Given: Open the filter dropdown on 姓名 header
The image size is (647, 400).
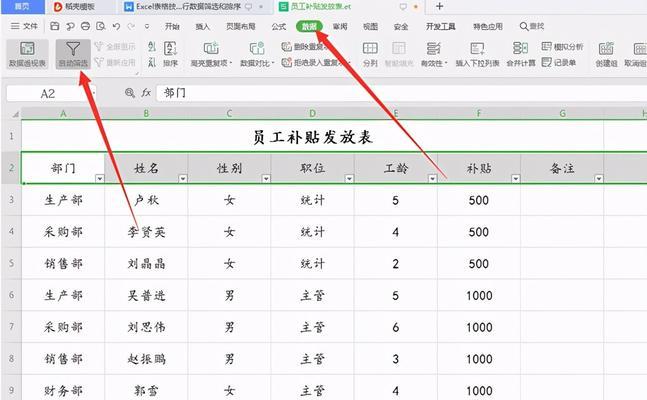Looking at the screenshot, I should (x=181, y=178).
